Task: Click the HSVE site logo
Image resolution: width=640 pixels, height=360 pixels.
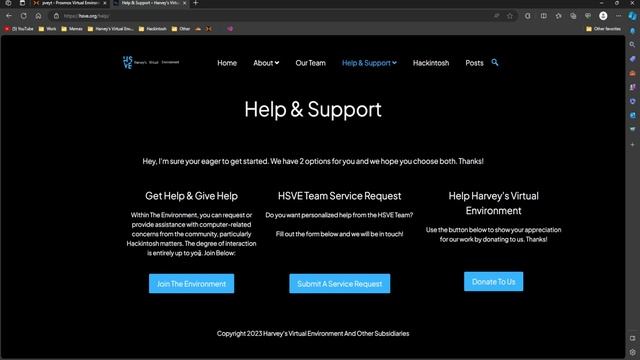Action: (151, 62)
